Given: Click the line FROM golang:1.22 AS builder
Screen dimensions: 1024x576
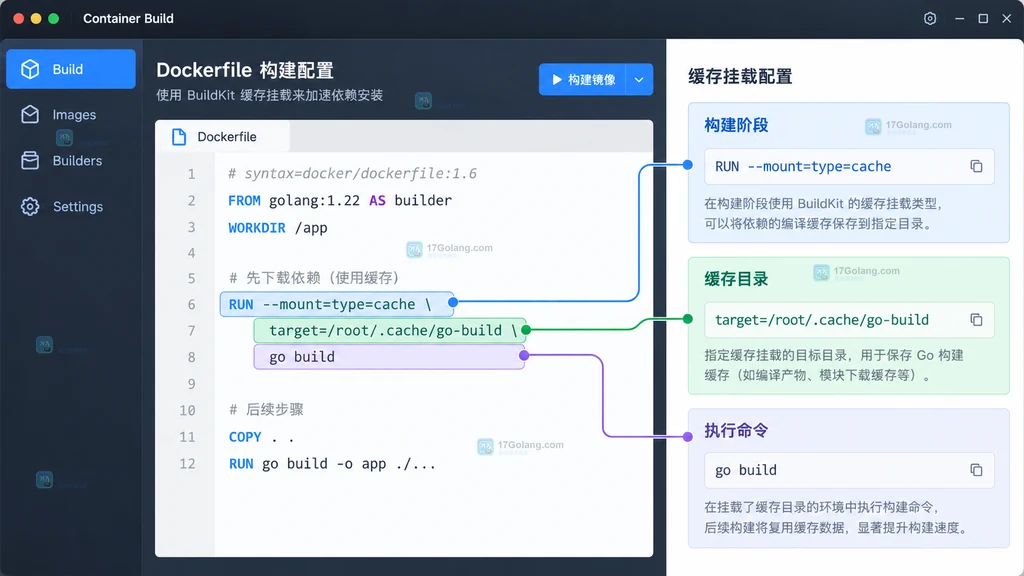Looking at the screenshot, I should (340, 200).
